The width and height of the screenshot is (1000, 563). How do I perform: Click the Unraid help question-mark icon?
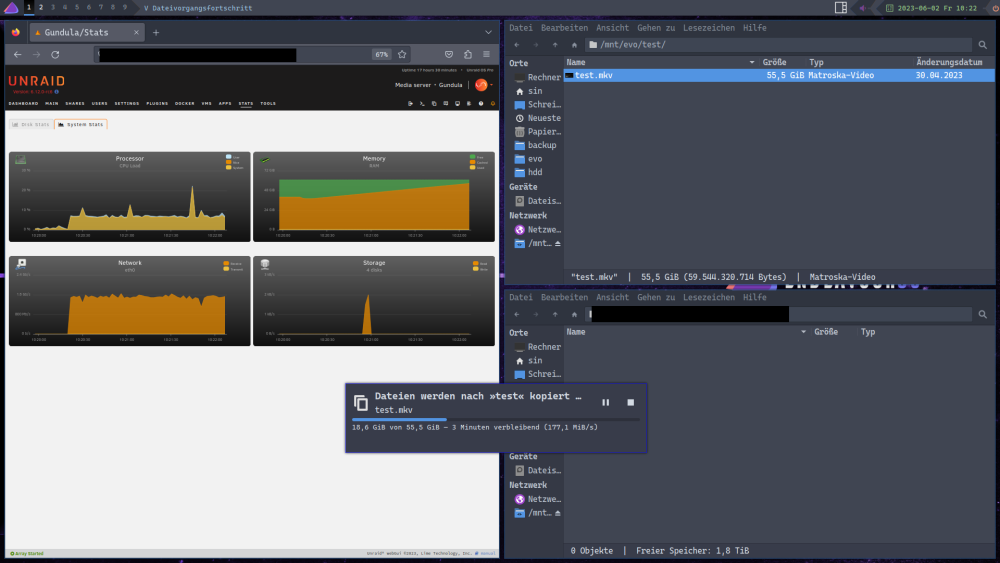[x=481, y=103]
